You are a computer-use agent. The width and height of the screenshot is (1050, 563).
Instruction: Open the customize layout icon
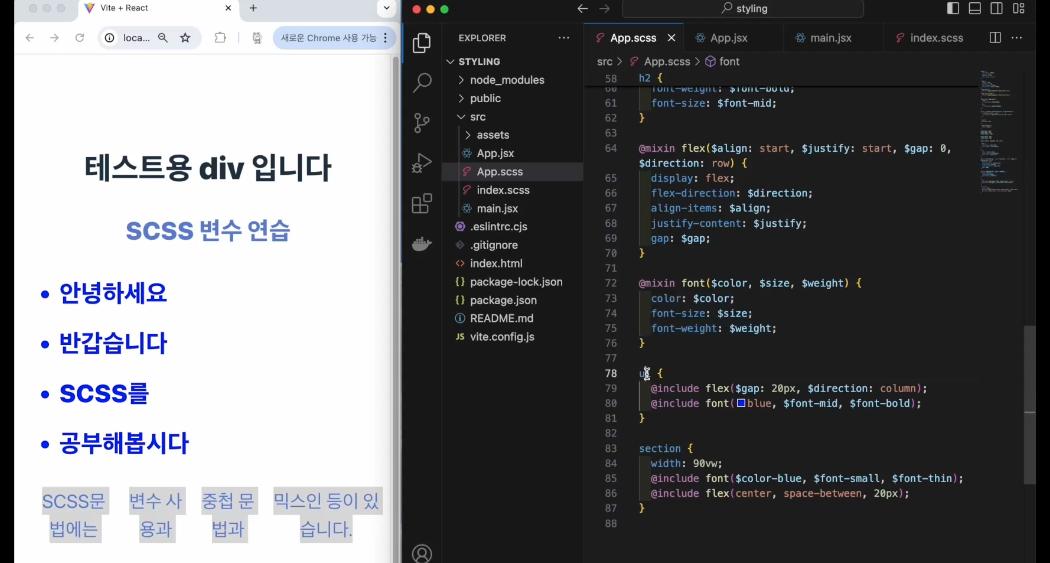(1019, 9)
